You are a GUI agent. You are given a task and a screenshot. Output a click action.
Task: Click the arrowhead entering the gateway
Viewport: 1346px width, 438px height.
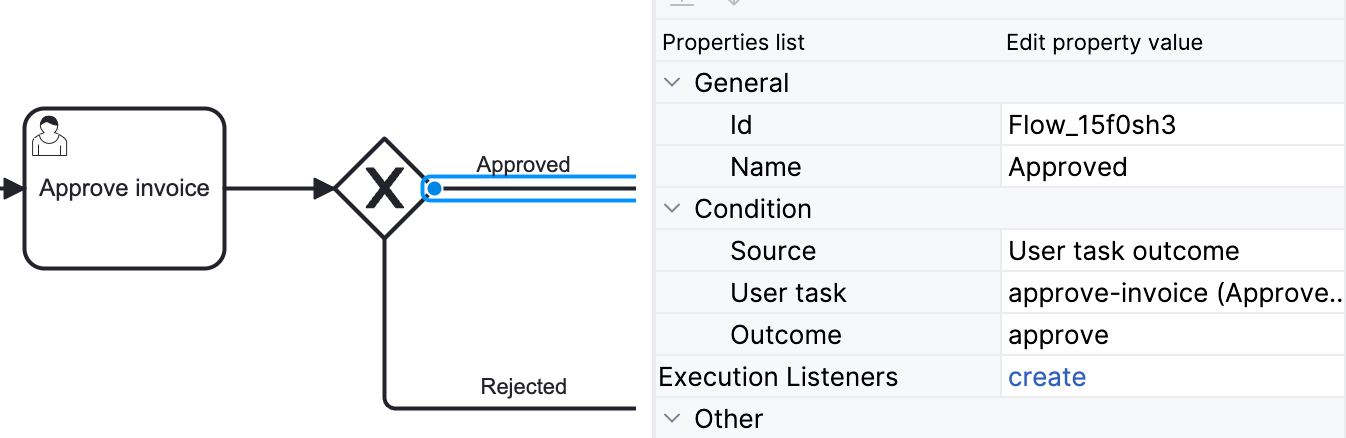pyautogui.click(x=324, y=188)
